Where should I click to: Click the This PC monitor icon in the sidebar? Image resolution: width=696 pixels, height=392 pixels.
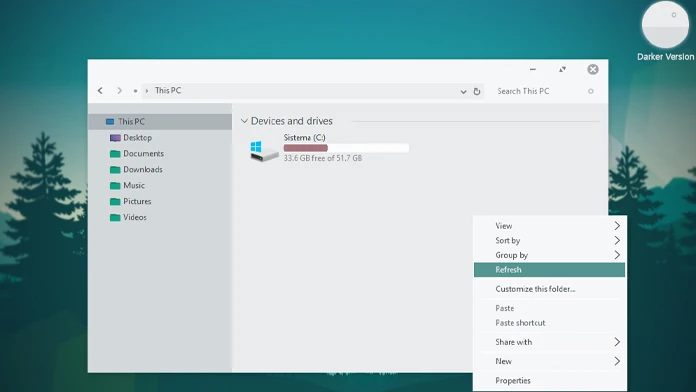tap(110, 122)
